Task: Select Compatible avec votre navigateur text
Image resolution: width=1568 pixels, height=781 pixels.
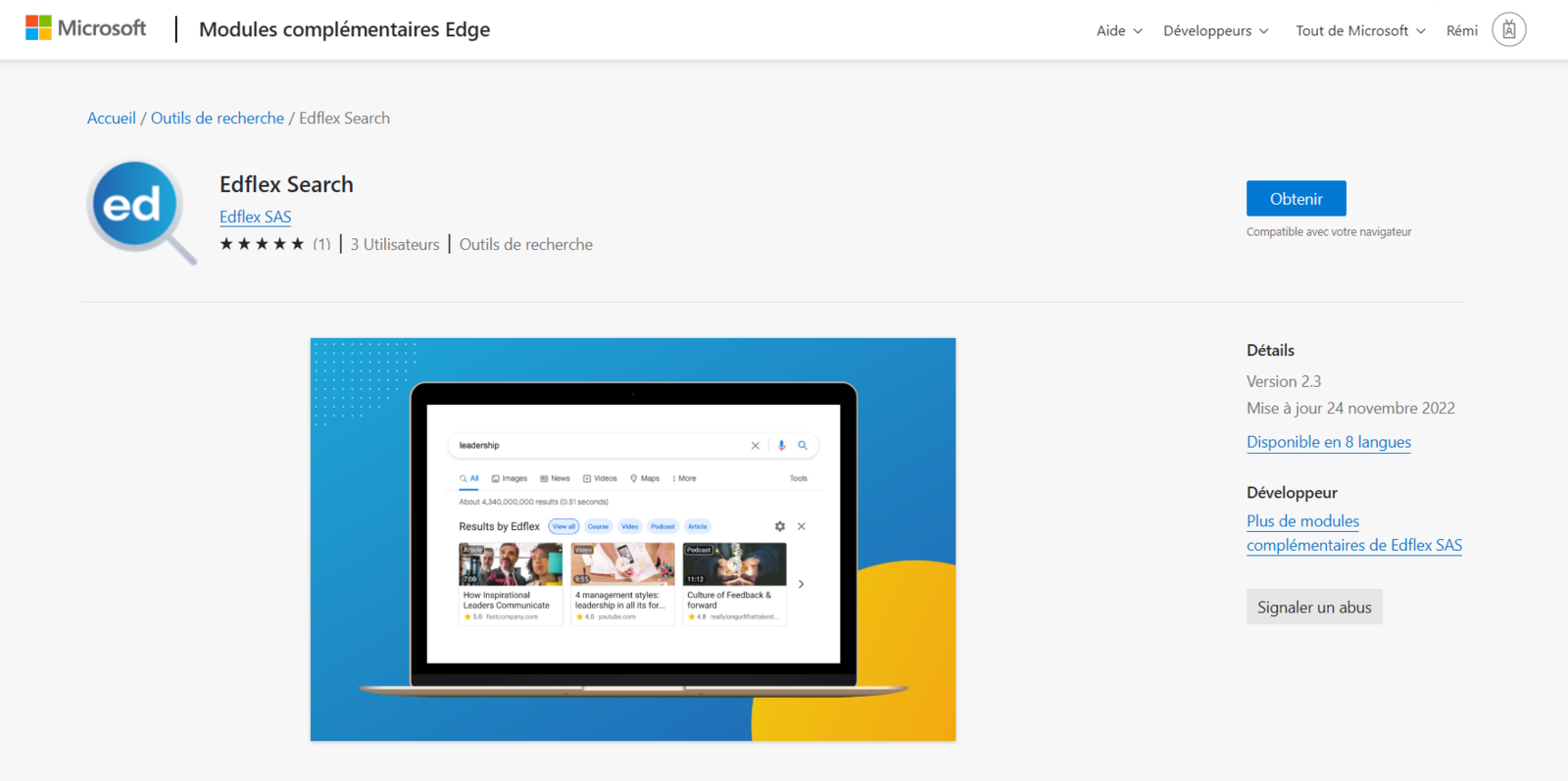Action: pyautogui.click(x=1329, y=232)
